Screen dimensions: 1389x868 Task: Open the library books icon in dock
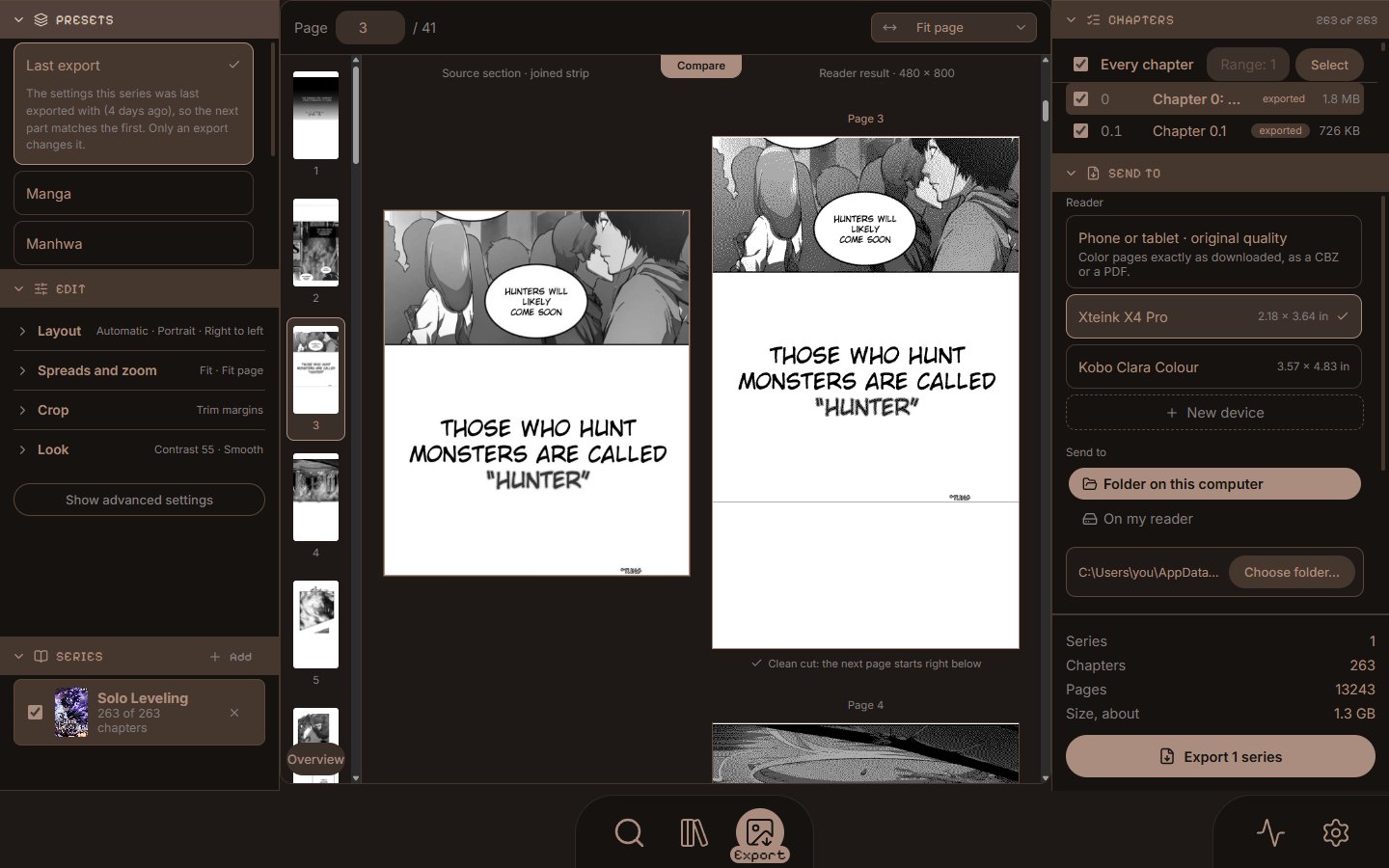coord(694,832)
